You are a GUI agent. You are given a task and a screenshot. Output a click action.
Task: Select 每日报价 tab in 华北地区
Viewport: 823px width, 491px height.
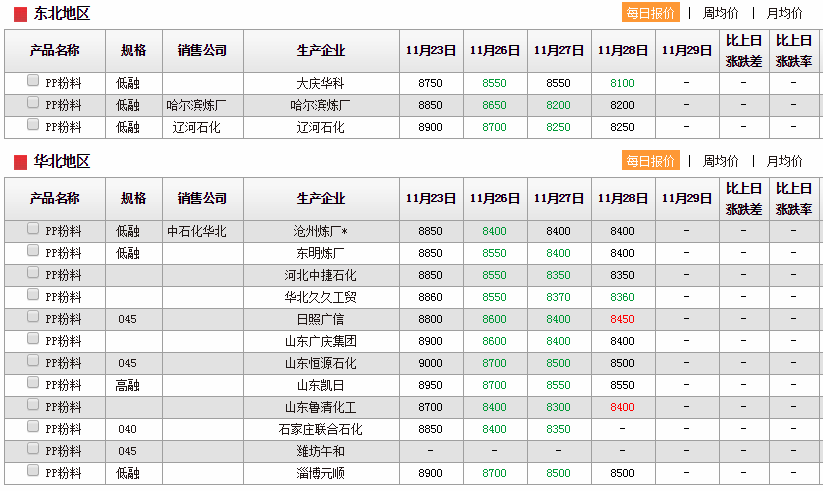pyautogui.click(x=650, y=161)
